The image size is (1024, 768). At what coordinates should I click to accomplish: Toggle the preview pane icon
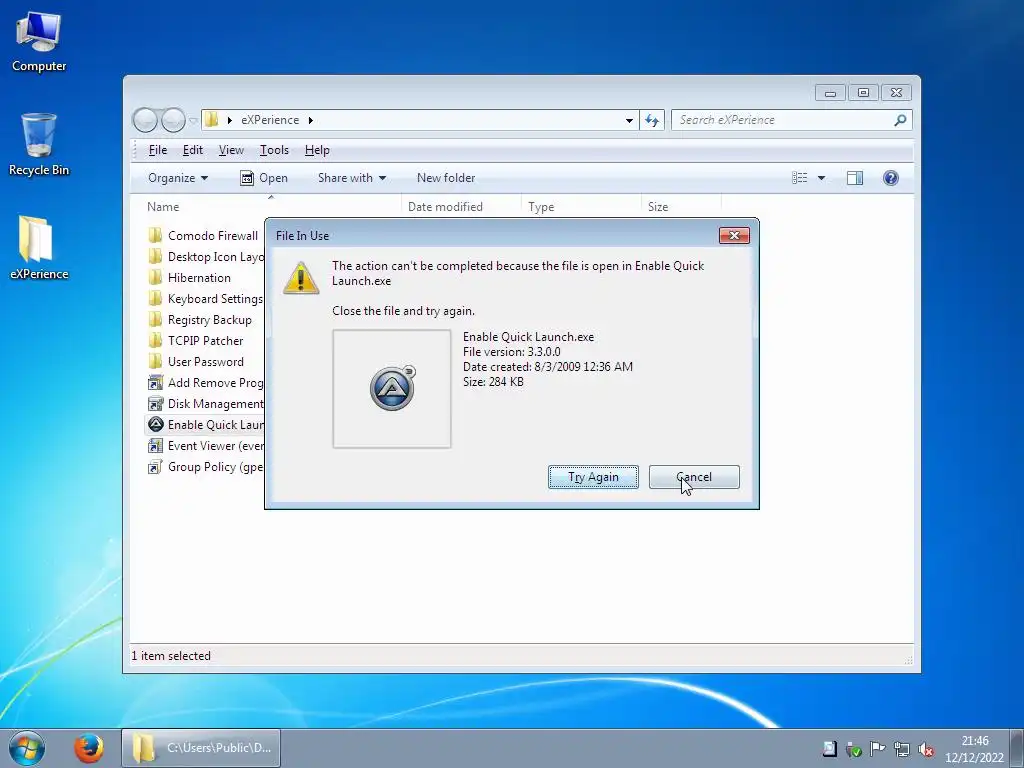(x=855, y=178)
